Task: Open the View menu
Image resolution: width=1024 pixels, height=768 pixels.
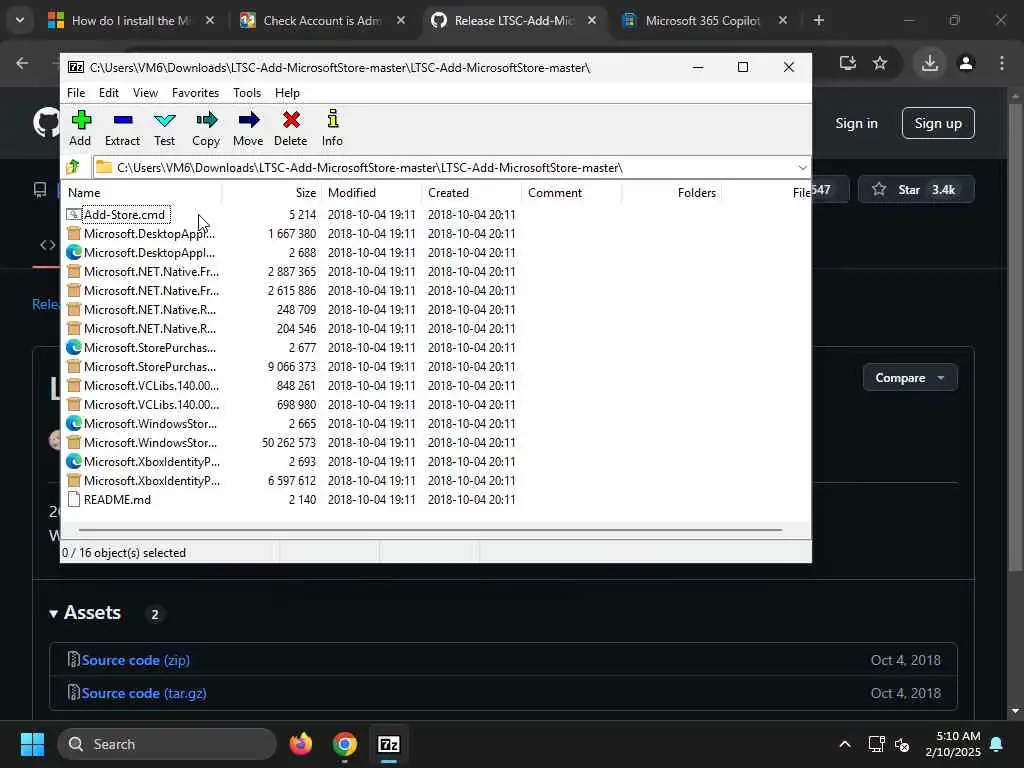Action: pyautogui.click(x=145, y=93)
